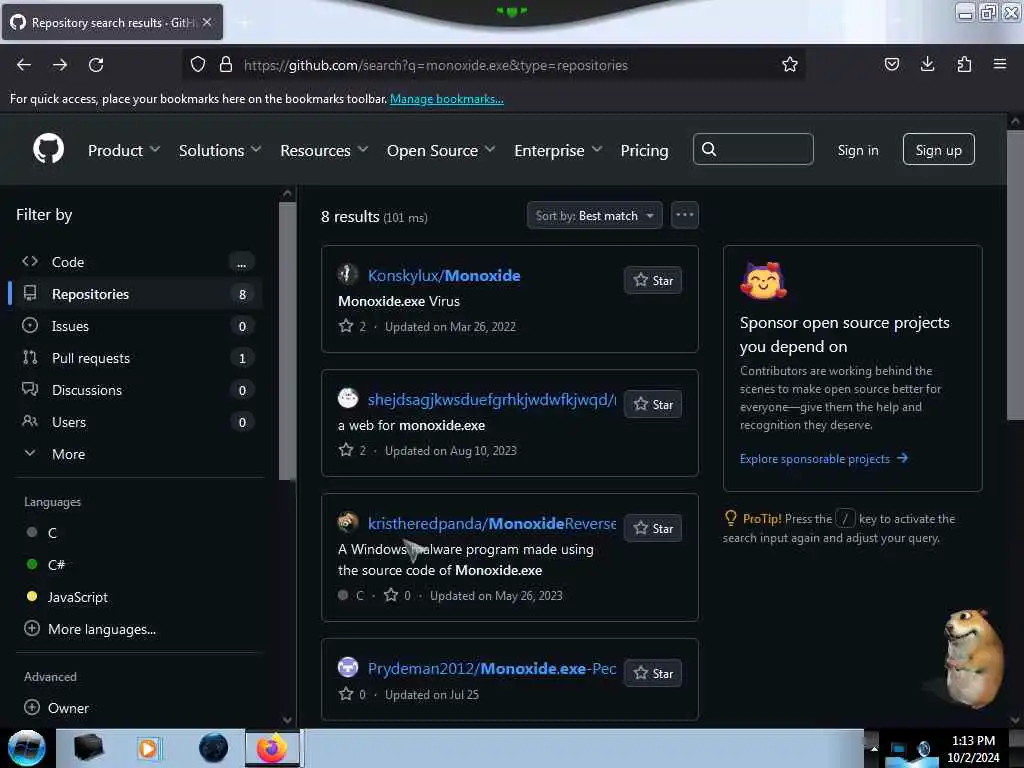Click the GitHub search box
The height and width of the screenshot is (768, 1024).
753,150
